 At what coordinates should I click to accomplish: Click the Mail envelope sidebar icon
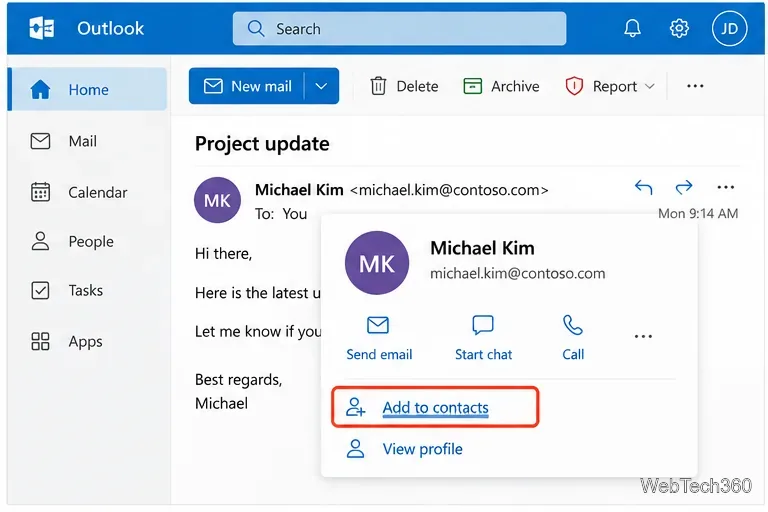tap(40, 141)
